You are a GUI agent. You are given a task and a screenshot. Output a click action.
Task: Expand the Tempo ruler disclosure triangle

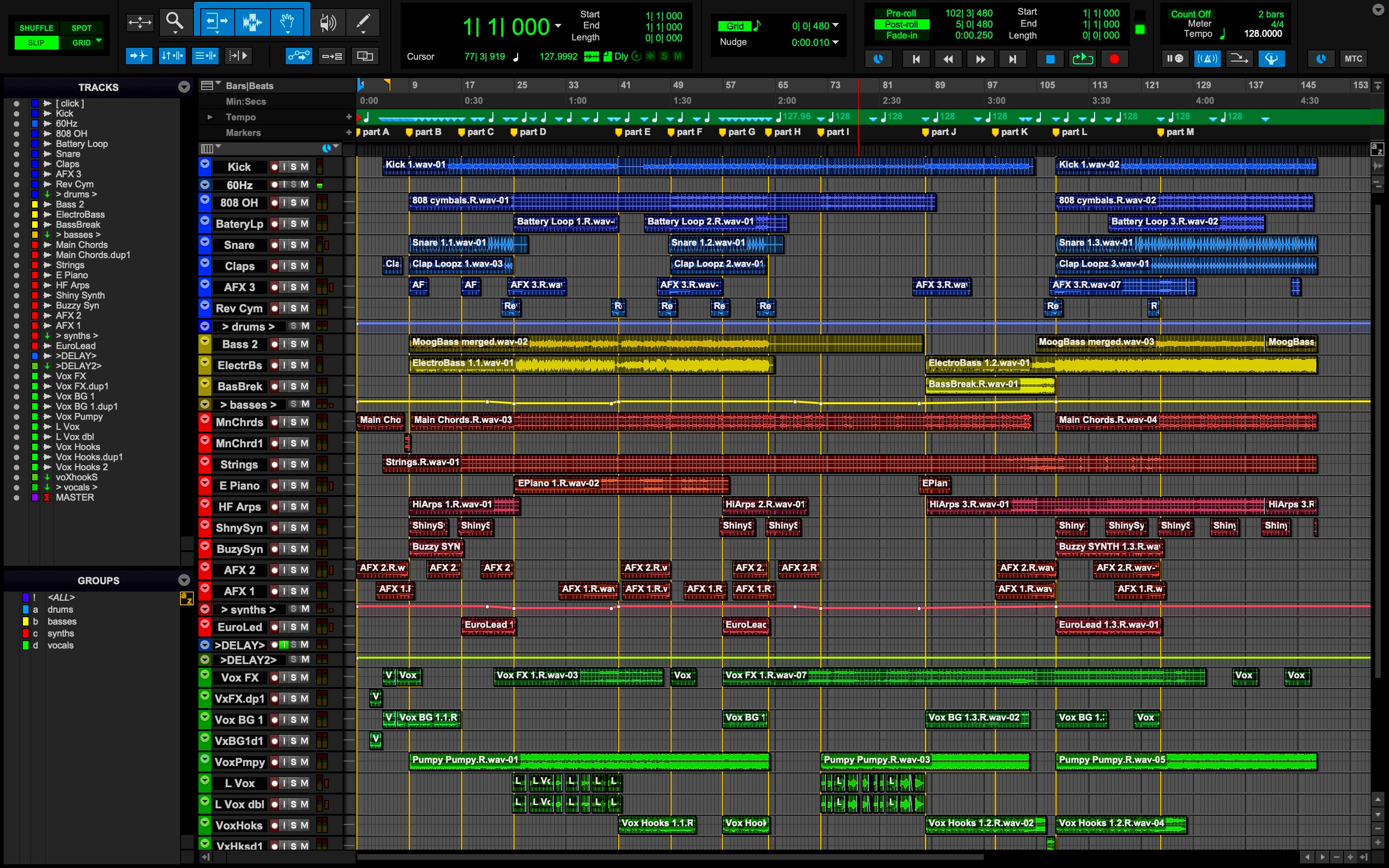click(x=210, y=117)
